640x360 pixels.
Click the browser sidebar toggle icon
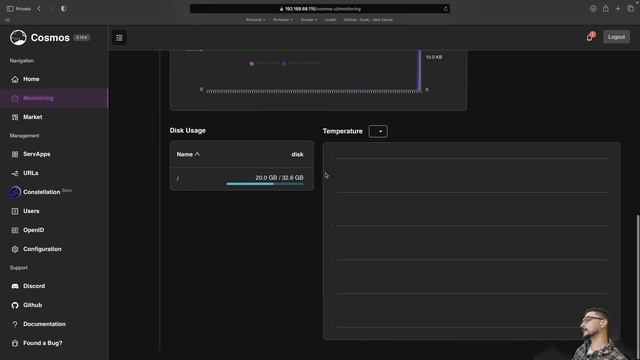pos(10,9)
